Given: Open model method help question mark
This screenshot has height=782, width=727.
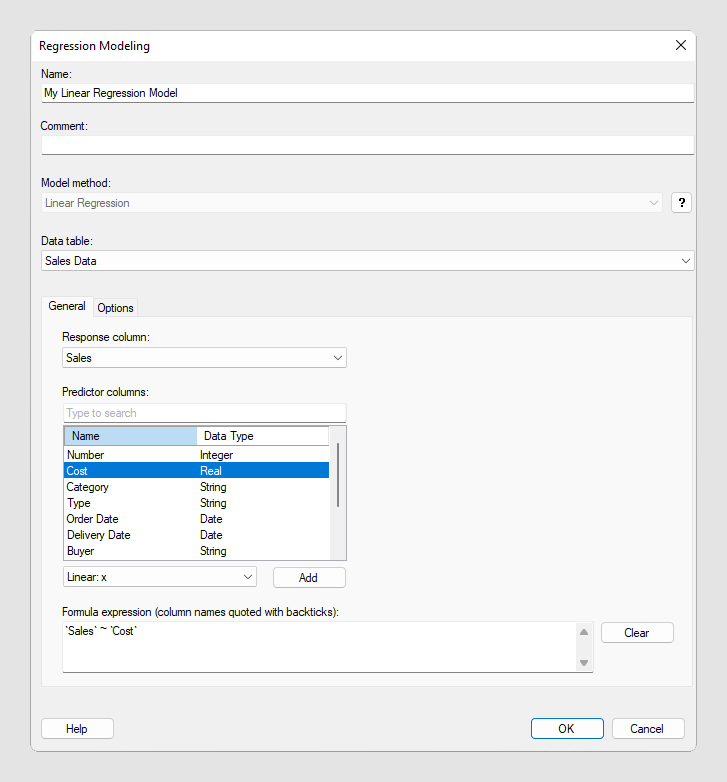Looking at the screenshot, I should (x=681, y=203).
